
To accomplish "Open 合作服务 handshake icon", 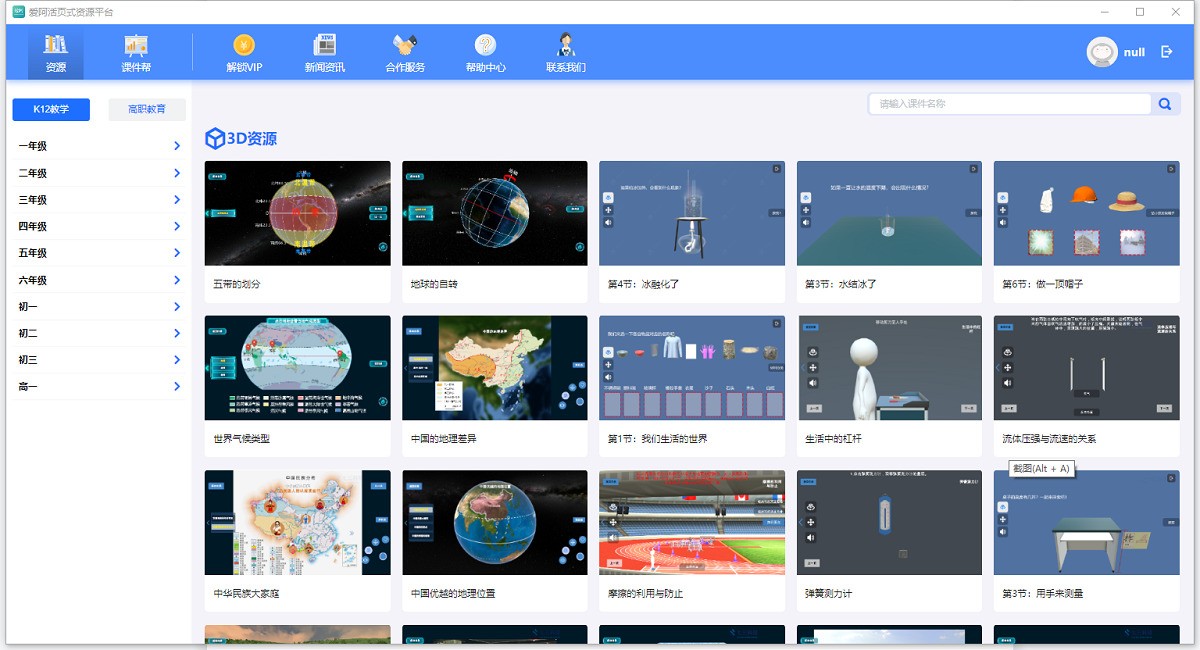I will (x=405, y=45).
